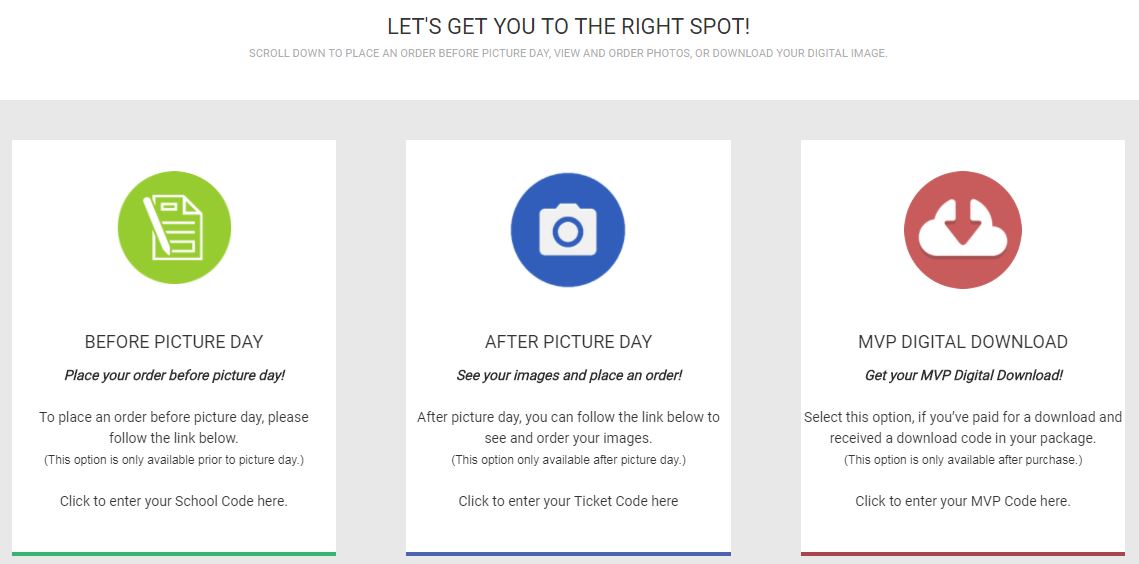Click the green bar under Before Picture Day
This screenshot has height=564, width=1139.
pyautogui.click(x=174, y=553)
